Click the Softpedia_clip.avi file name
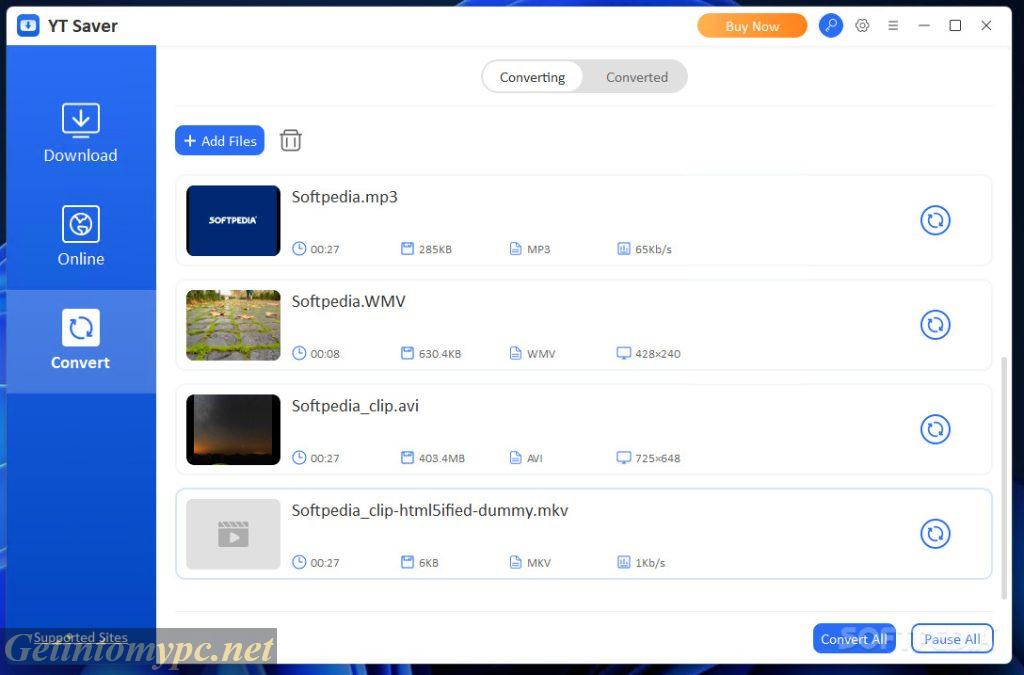Viewport: 1024px width, 675px height. click(355, 405)
